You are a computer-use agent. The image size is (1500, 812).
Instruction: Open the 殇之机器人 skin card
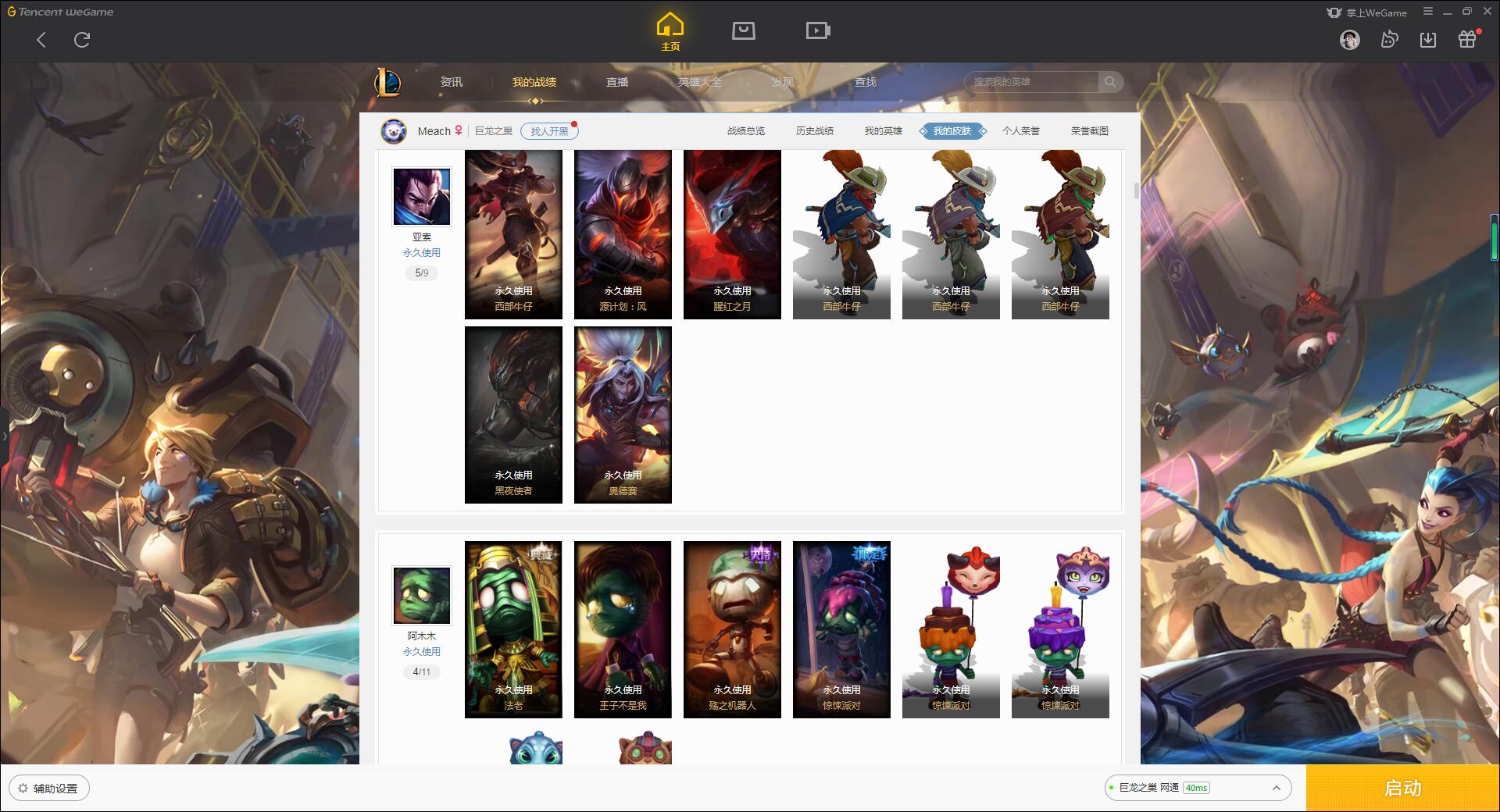[732, 629]
